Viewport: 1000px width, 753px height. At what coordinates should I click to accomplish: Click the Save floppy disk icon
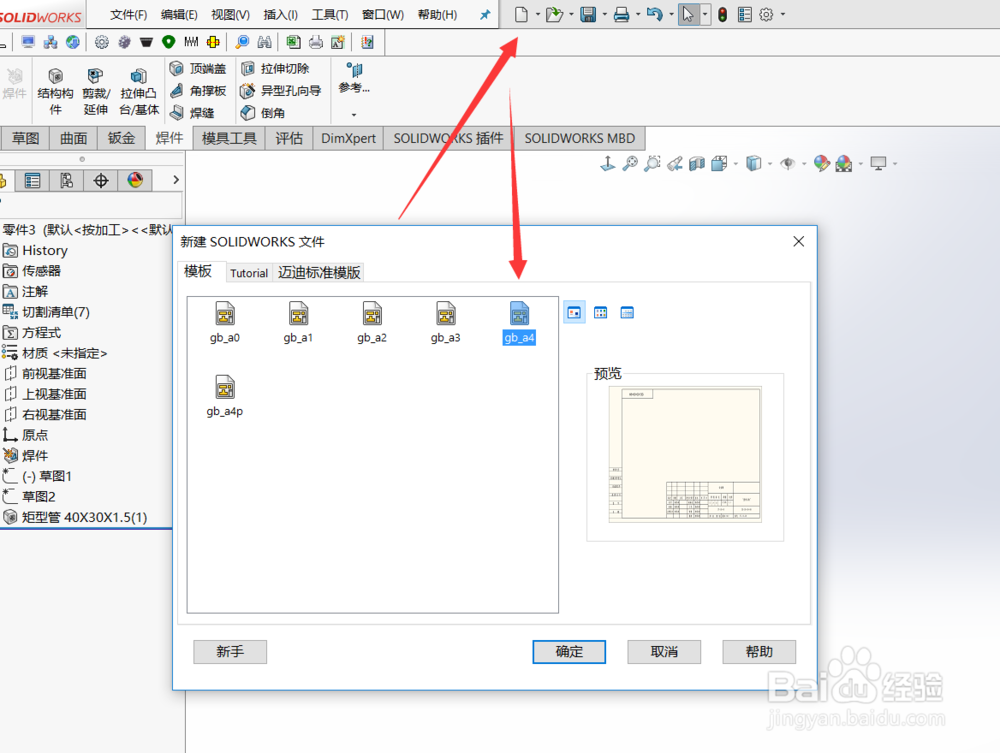tap(588, 14)
